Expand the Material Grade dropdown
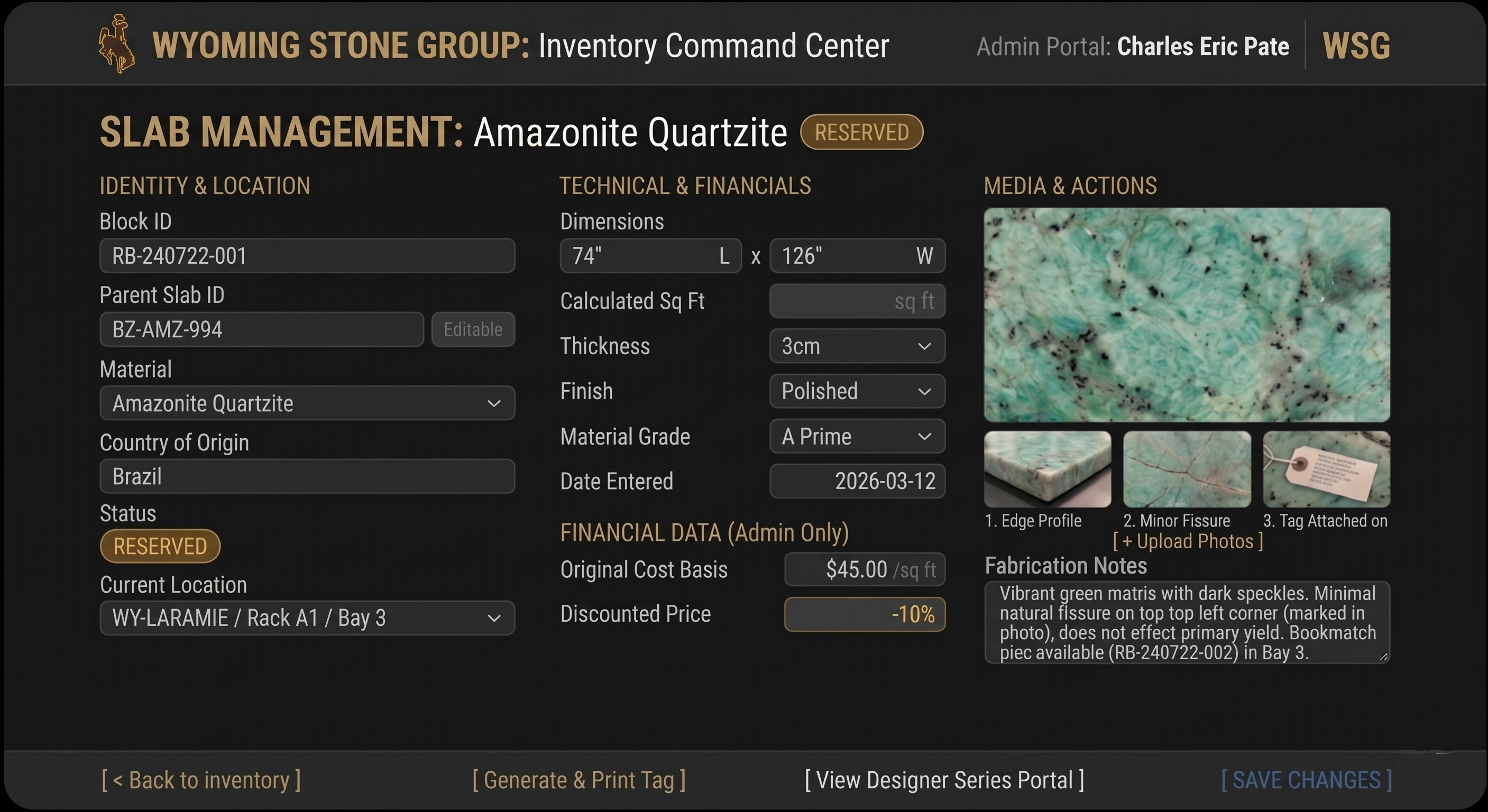This screenshot has height=812, width=1488. click(857, 436)
